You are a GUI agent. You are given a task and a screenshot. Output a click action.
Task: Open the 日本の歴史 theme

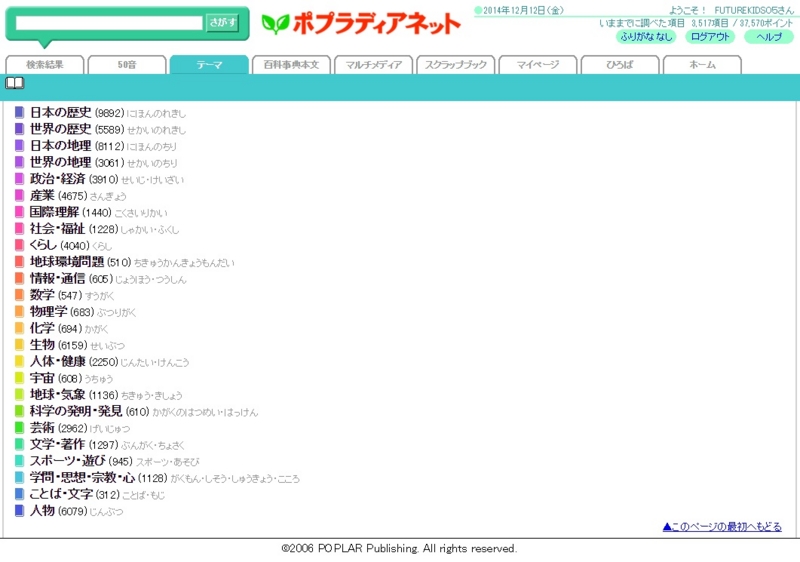point(61,112)
